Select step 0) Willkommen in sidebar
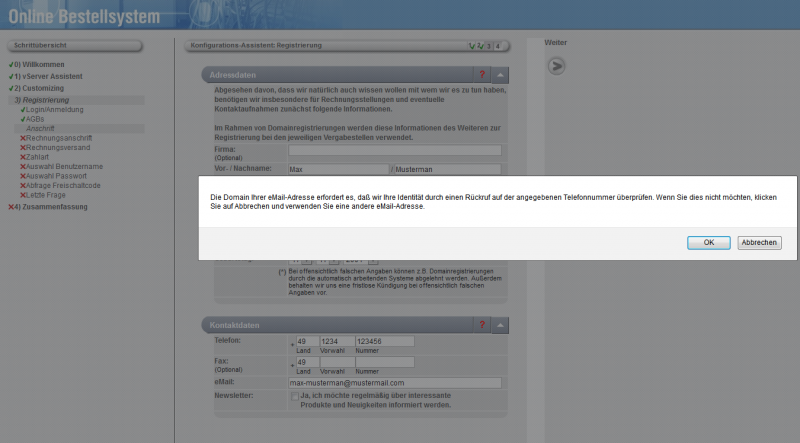This screenshot has width=800, height=443. (x=40, y=65)
